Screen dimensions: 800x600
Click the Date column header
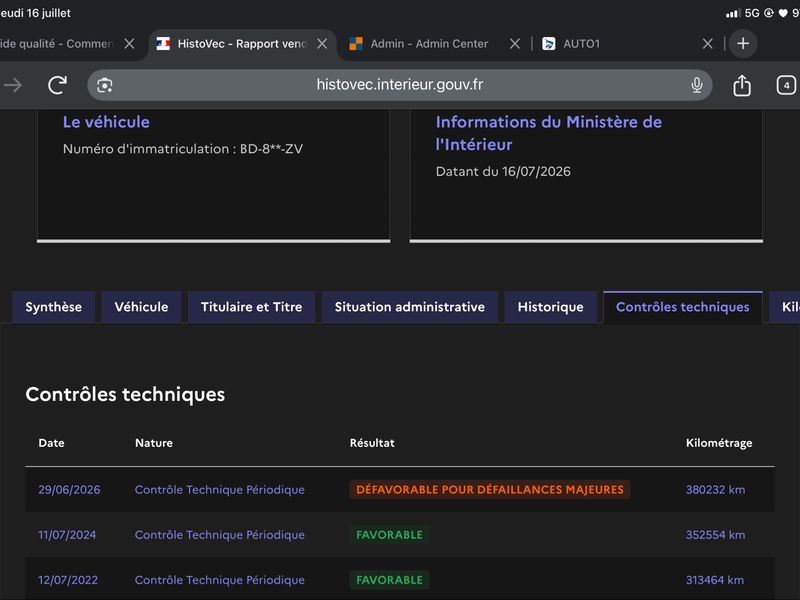[x=52, y=443]
